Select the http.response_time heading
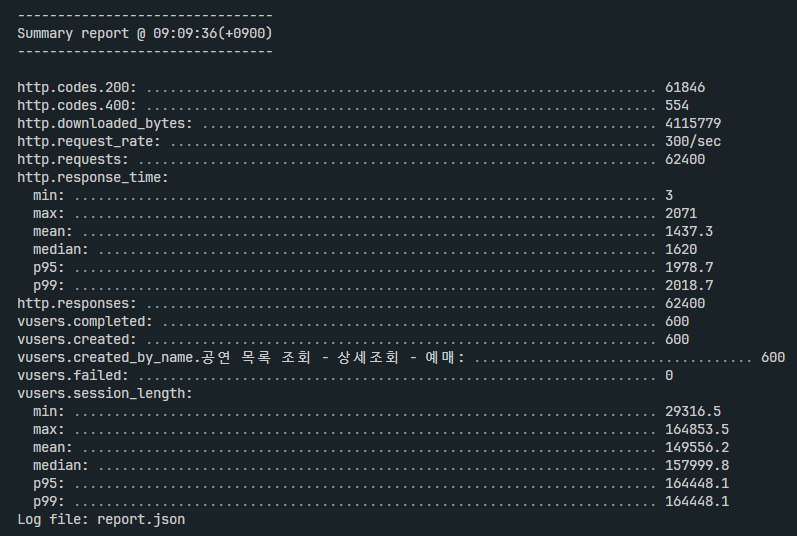The height and width of the screenshot is (536, 797). [x=93, y=177]
